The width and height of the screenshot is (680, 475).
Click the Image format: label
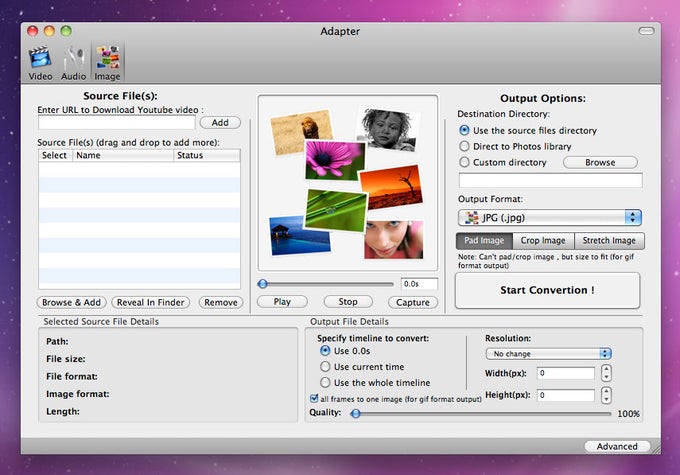pos(78,394)
